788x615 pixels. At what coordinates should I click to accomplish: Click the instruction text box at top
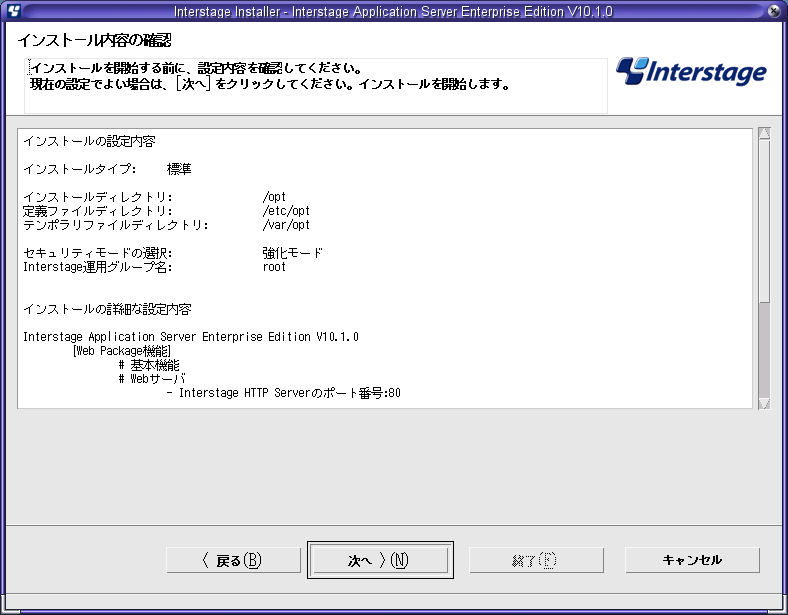316,86
